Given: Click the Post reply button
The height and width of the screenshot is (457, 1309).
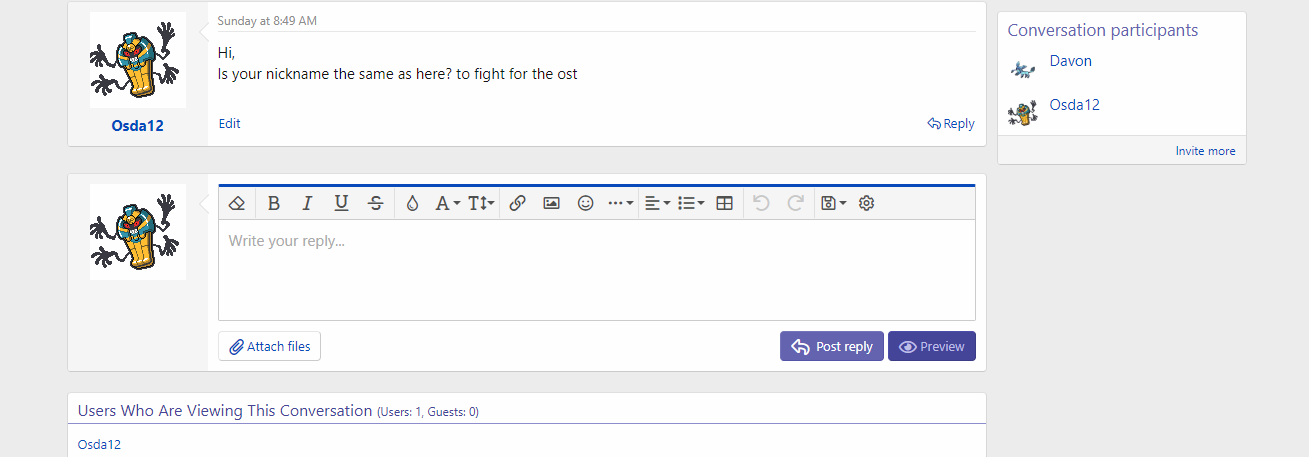Looking at the screenshot, I should coord(832,346).
